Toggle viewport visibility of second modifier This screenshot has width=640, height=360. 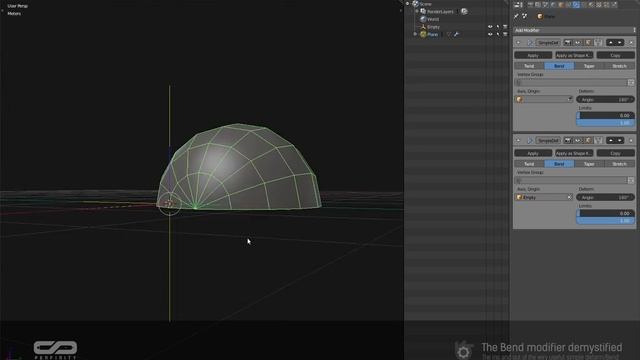click(x=578, y=140)
